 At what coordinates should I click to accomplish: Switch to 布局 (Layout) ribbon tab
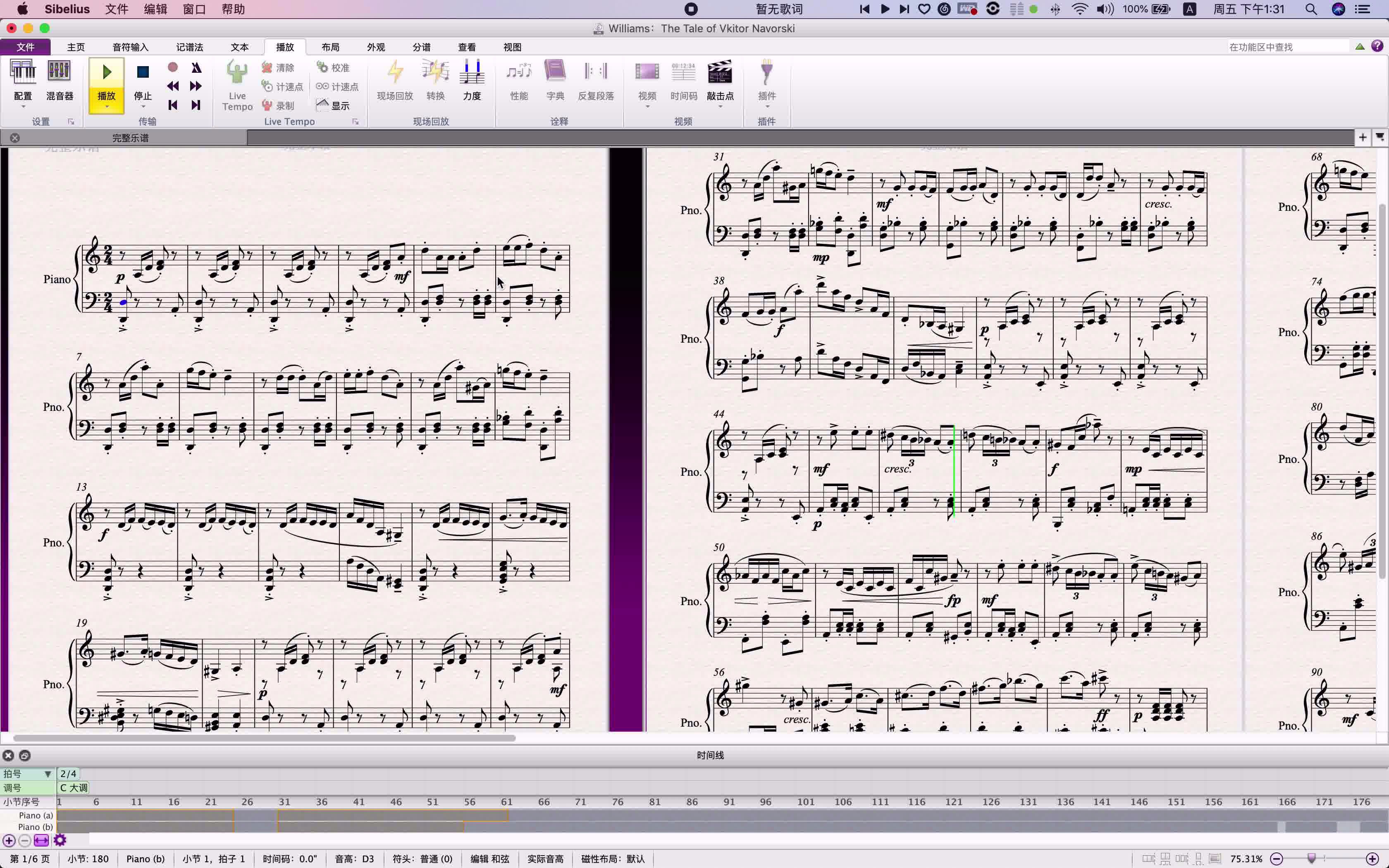point(331,47)
